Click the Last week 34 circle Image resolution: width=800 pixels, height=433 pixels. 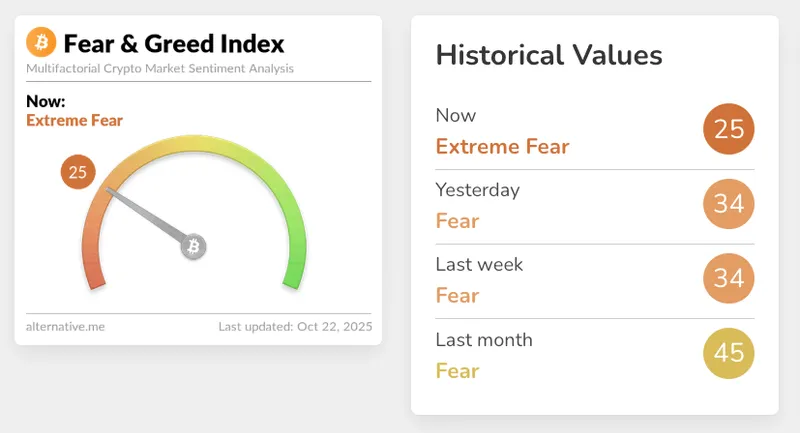728,278
